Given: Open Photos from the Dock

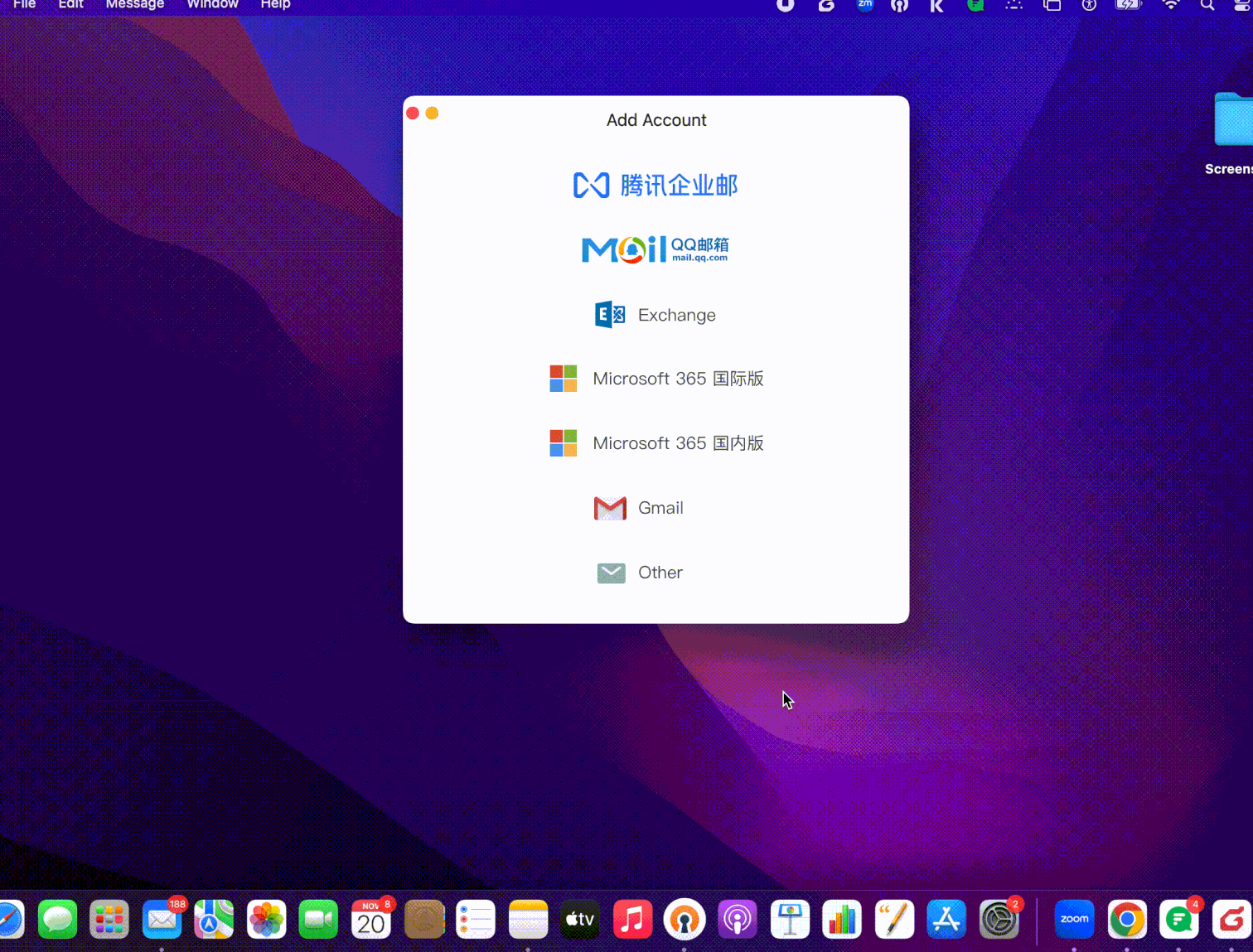Looking at the screenshot, I should coord(267,920).
